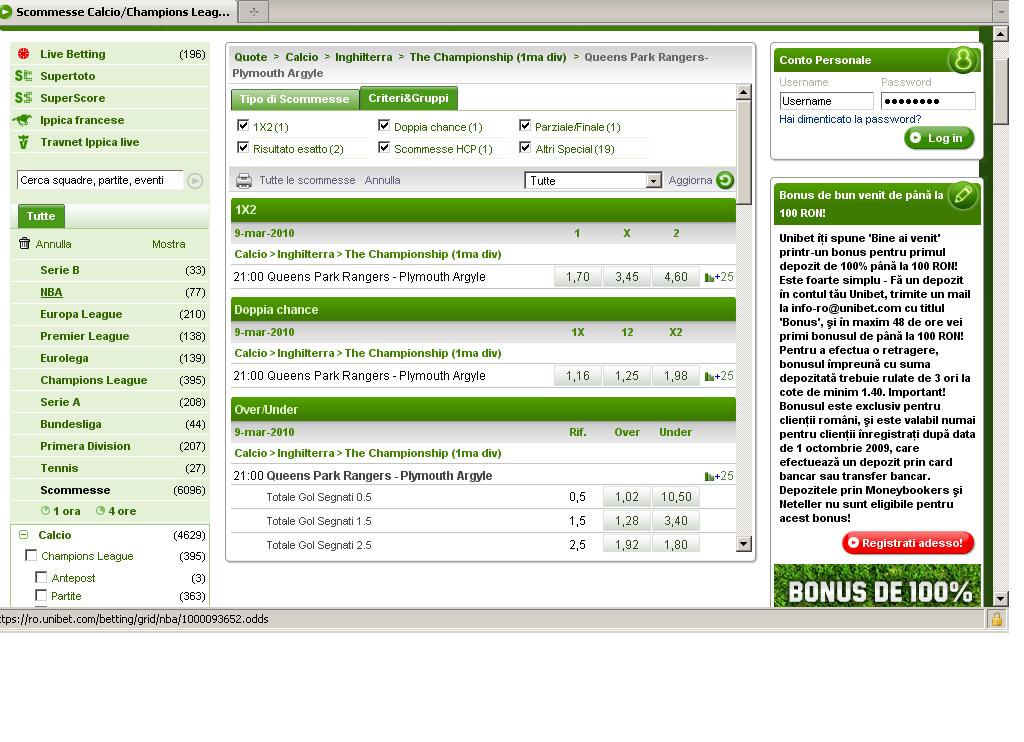Select the 1X double chance odds 1,16
1024x742 pixels.
click(x=577, y=376)
